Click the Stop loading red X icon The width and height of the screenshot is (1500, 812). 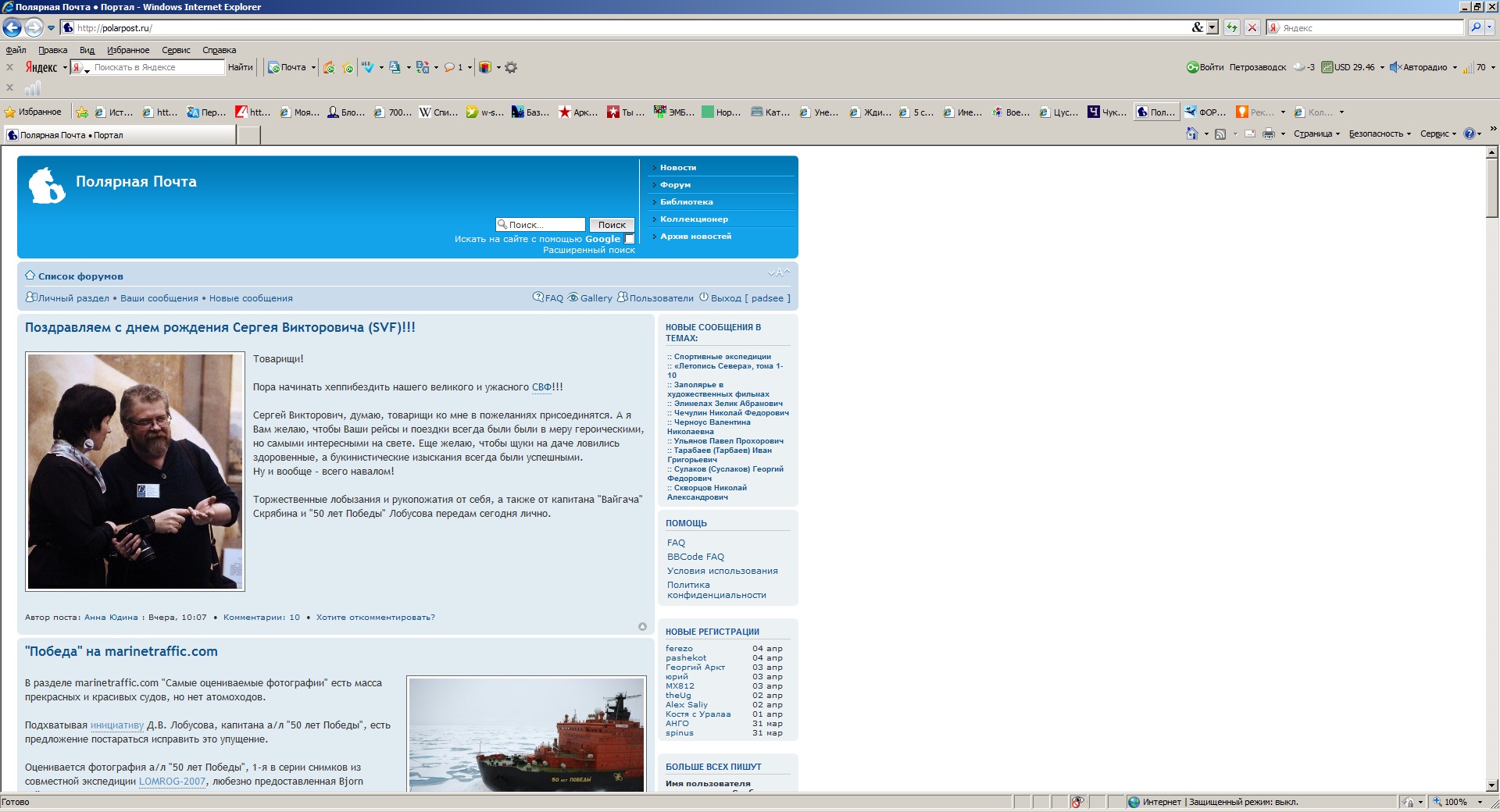(1252, 28)
